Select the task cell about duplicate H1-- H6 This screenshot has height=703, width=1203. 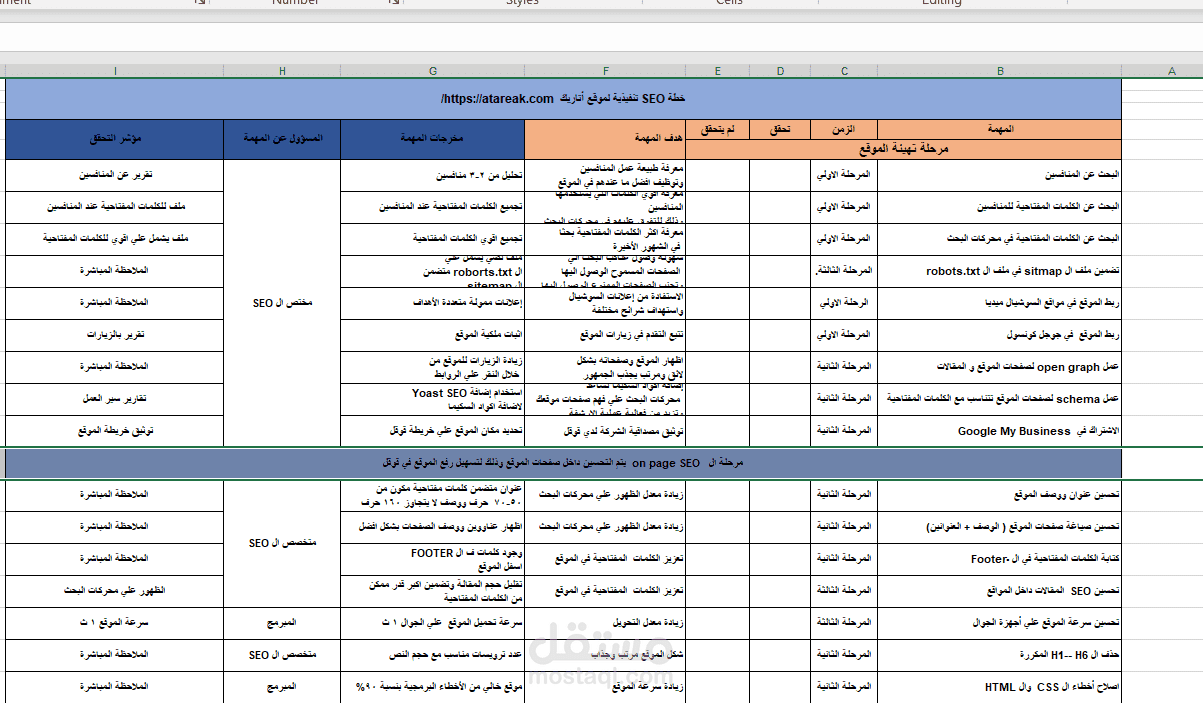(x=1000, y=654)
